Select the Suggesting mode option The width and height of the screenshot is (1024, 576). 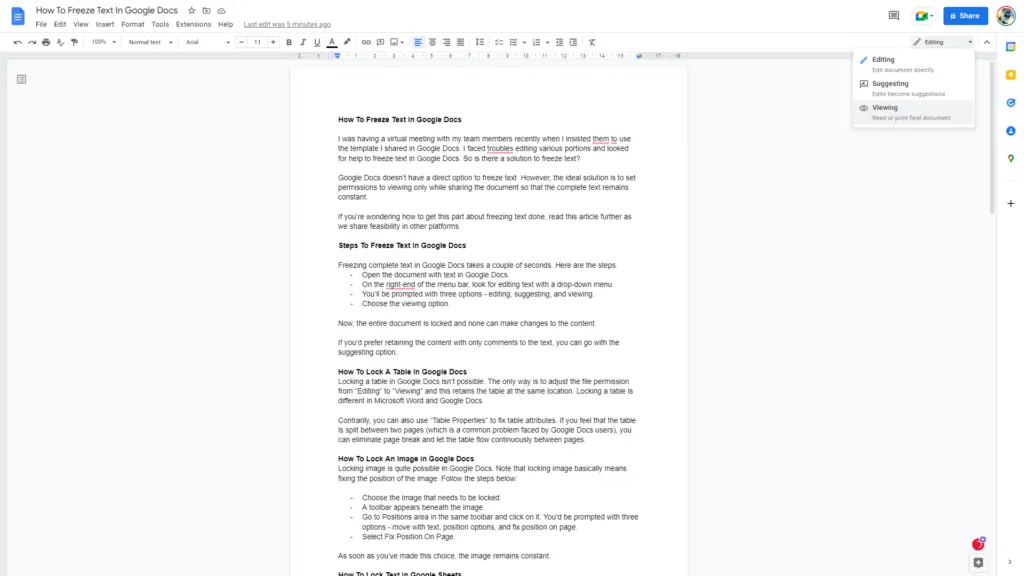point(914,88)
